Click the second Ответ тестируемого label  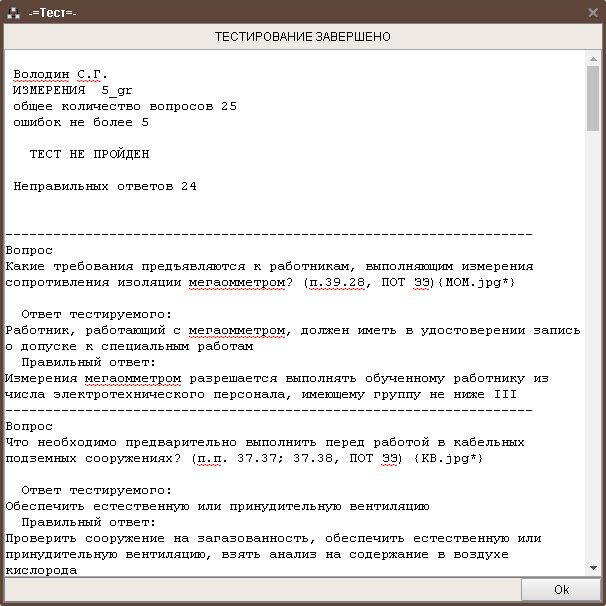point(96,490)
